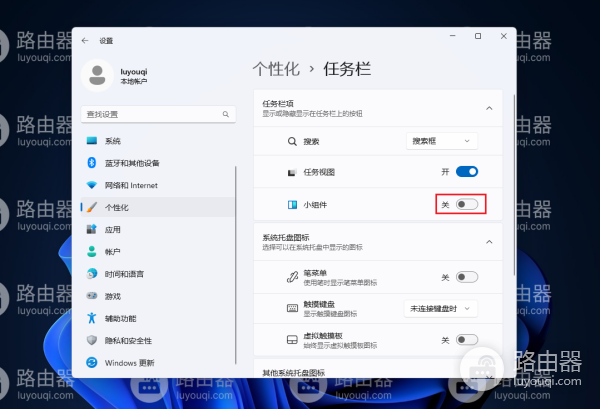Close the Settings window
The width and height of the screenshot is (600, 409).
tap(504, 36)
